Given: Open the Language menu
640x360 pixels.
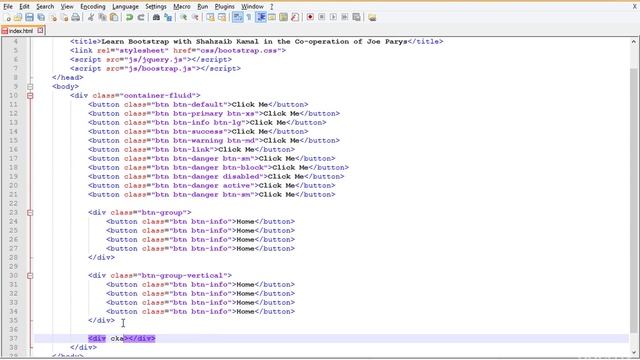Looking at the screenshot, I should point(125,7).
